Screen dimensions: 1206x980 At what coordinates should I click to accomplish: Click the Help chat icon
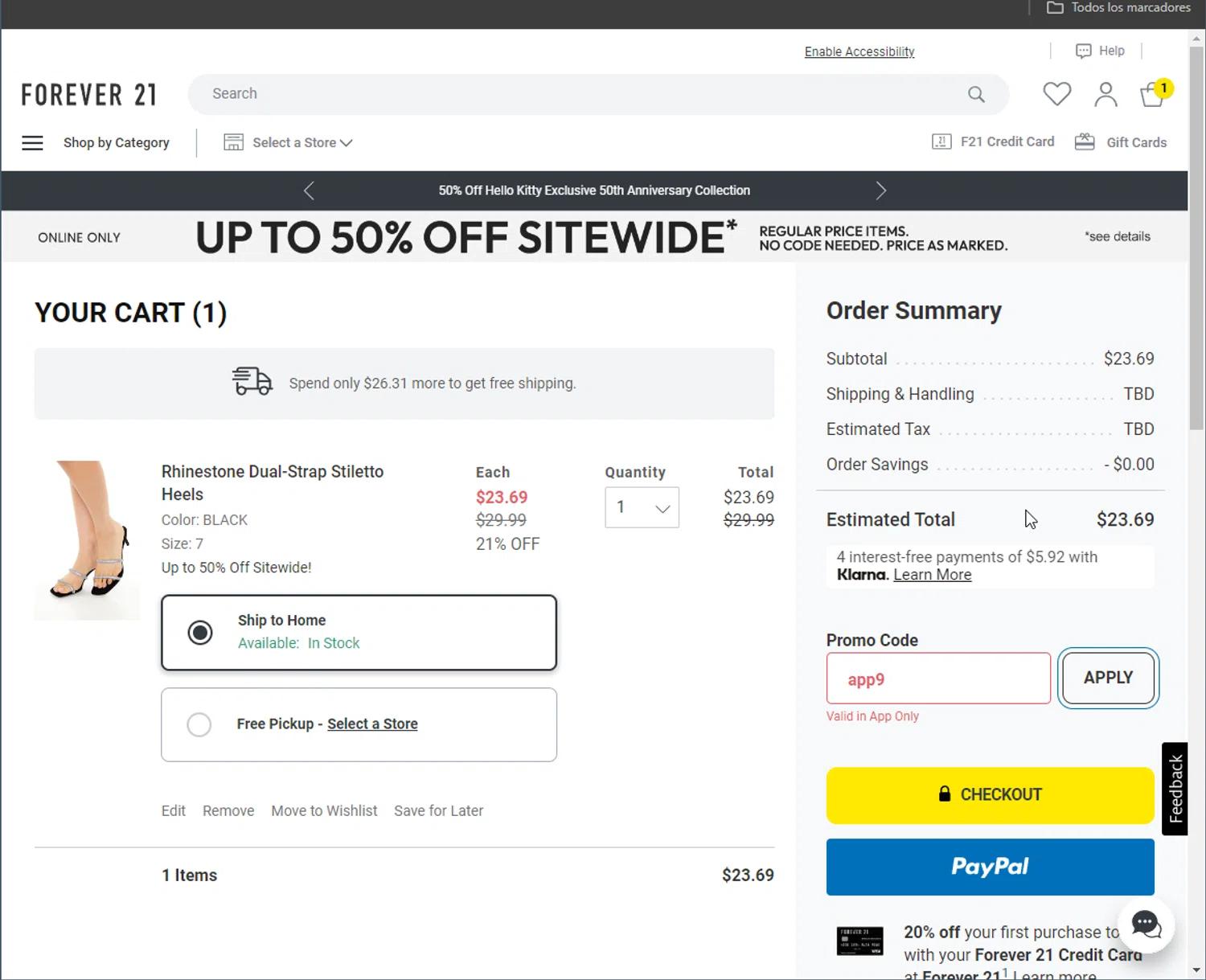(1083, 51)
